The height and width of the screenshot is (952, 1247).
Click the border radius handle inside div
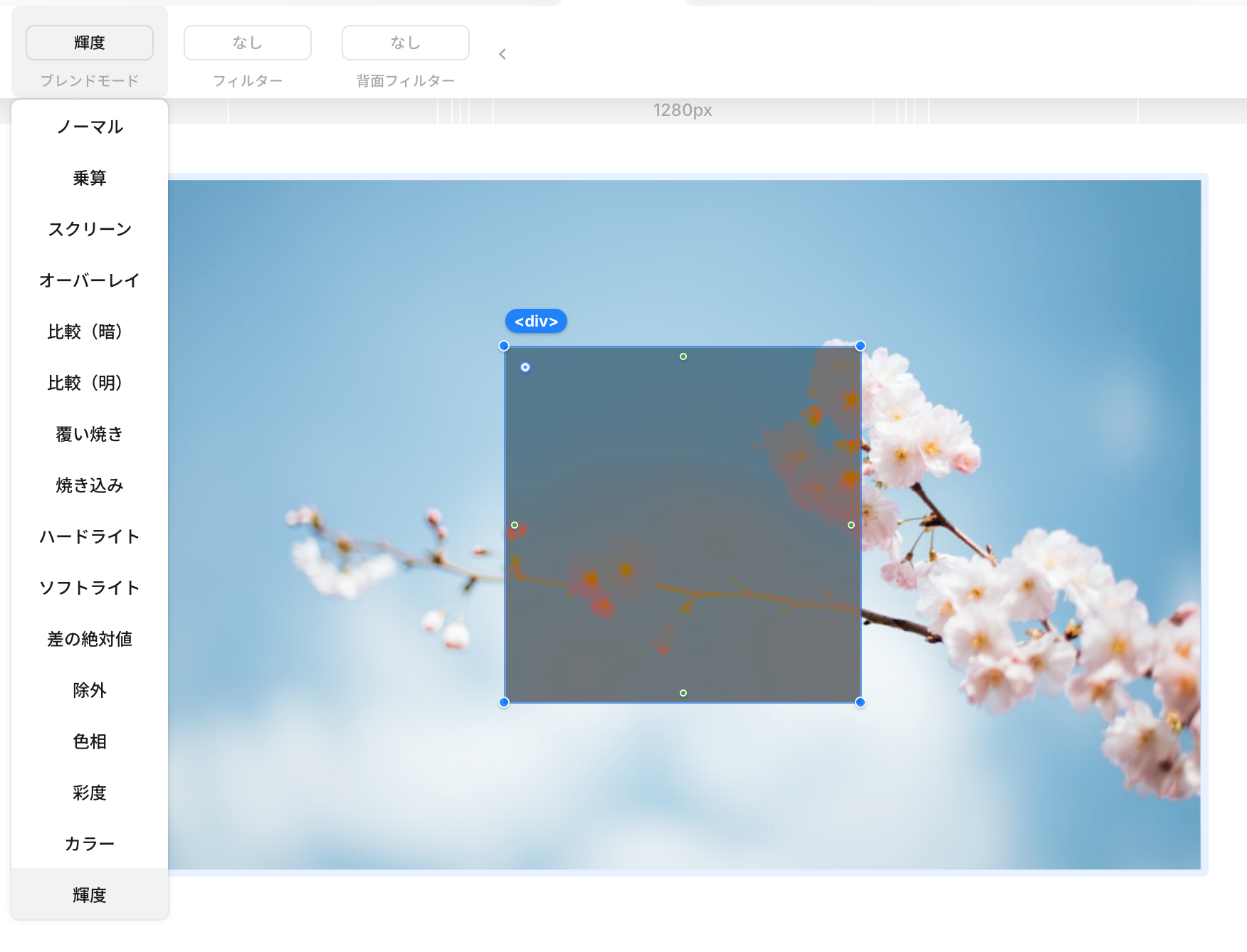pos(525,367)
